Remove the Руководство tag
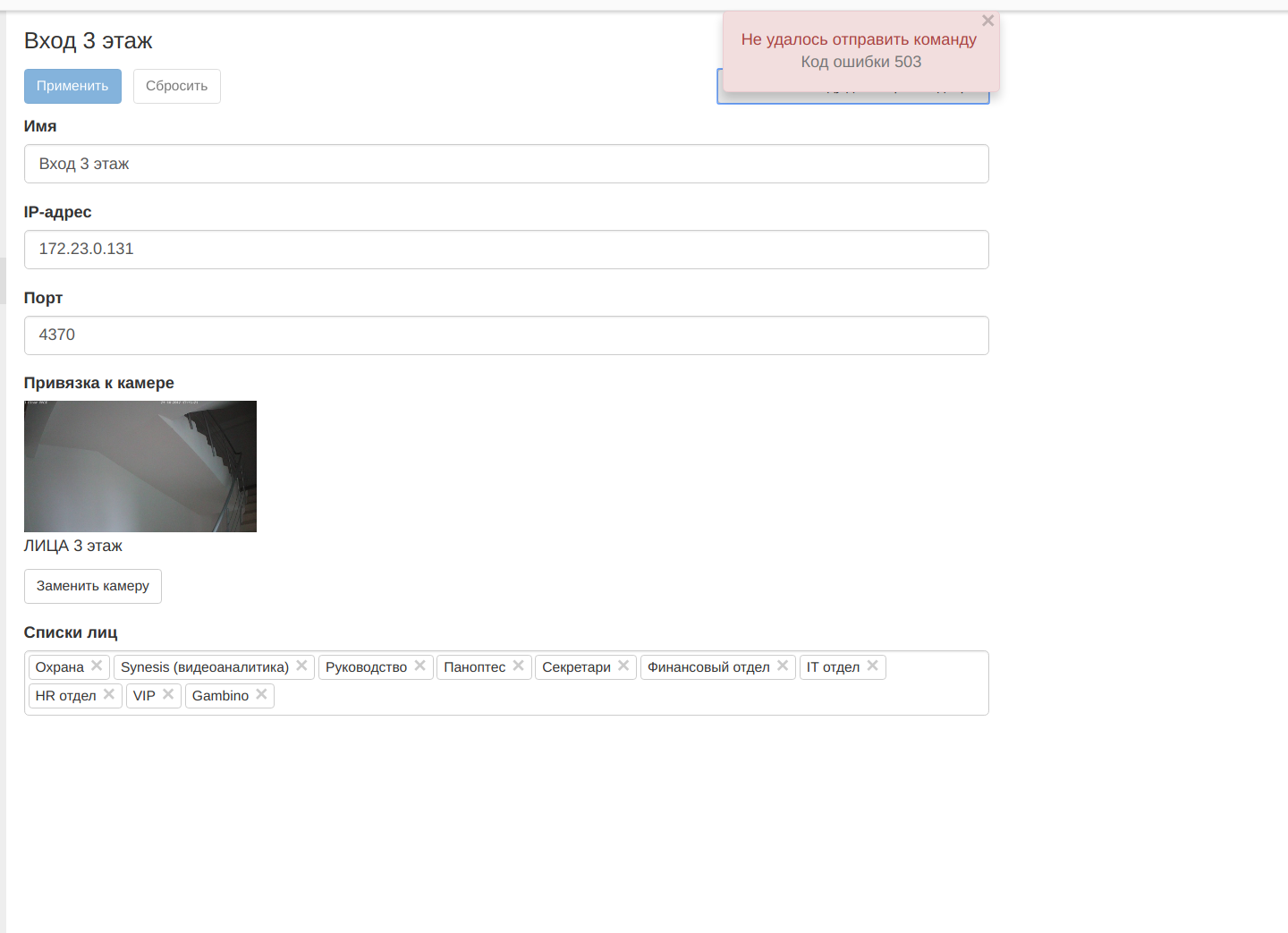 (x=419, y=666)
